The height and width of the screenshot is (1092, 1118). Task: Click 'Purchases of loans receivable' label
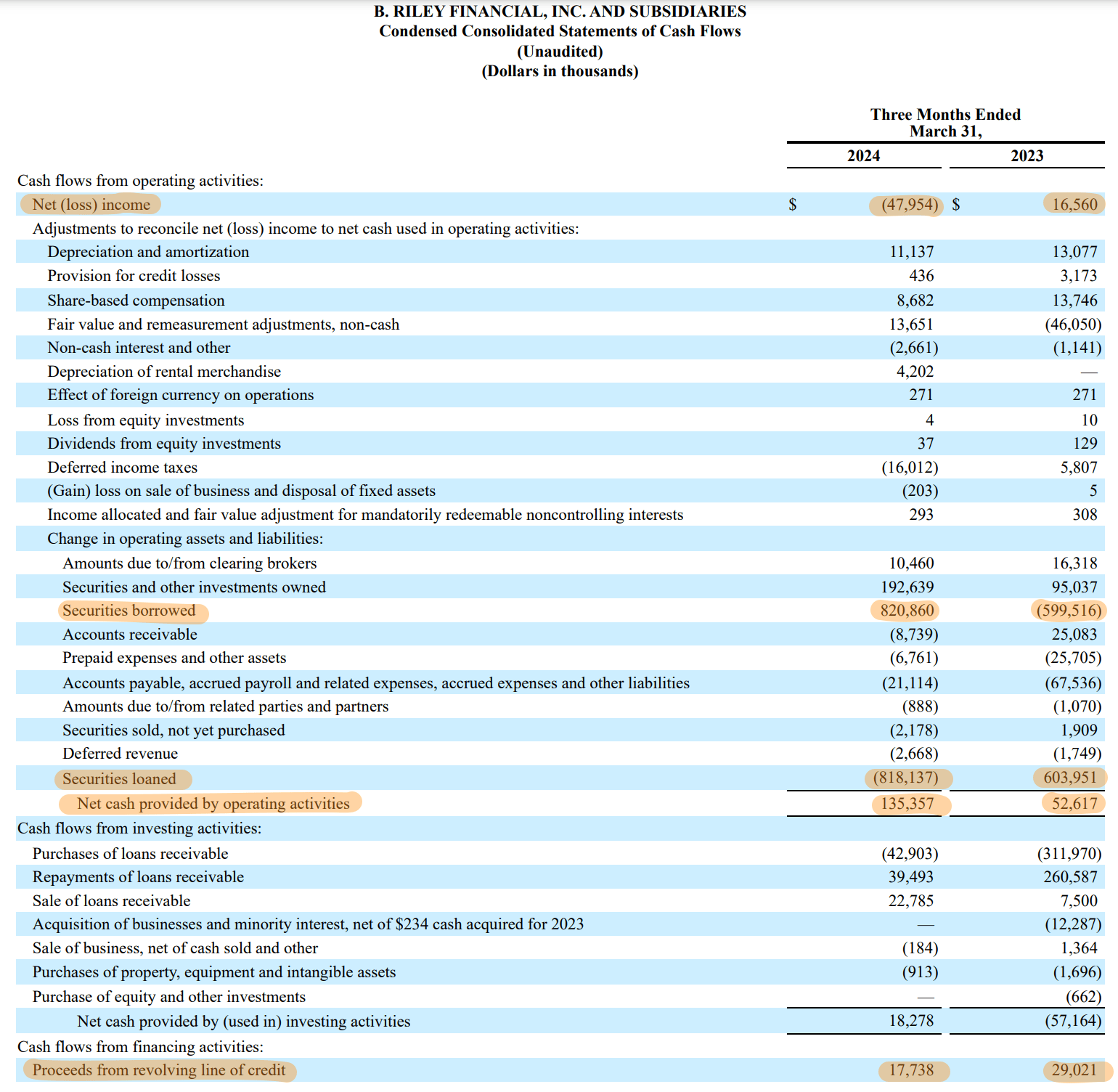pos(131,854)
